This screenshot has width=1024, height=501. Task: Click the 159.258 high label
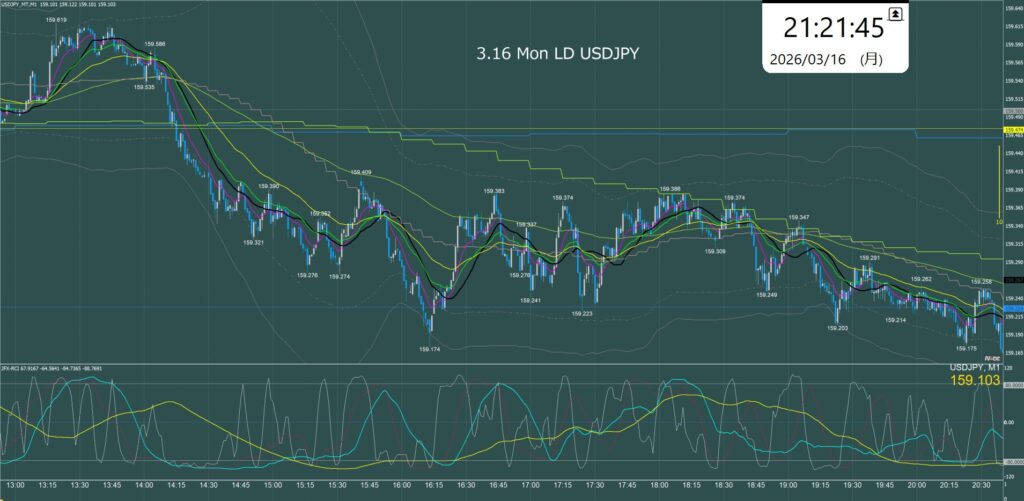click(982, 282)
